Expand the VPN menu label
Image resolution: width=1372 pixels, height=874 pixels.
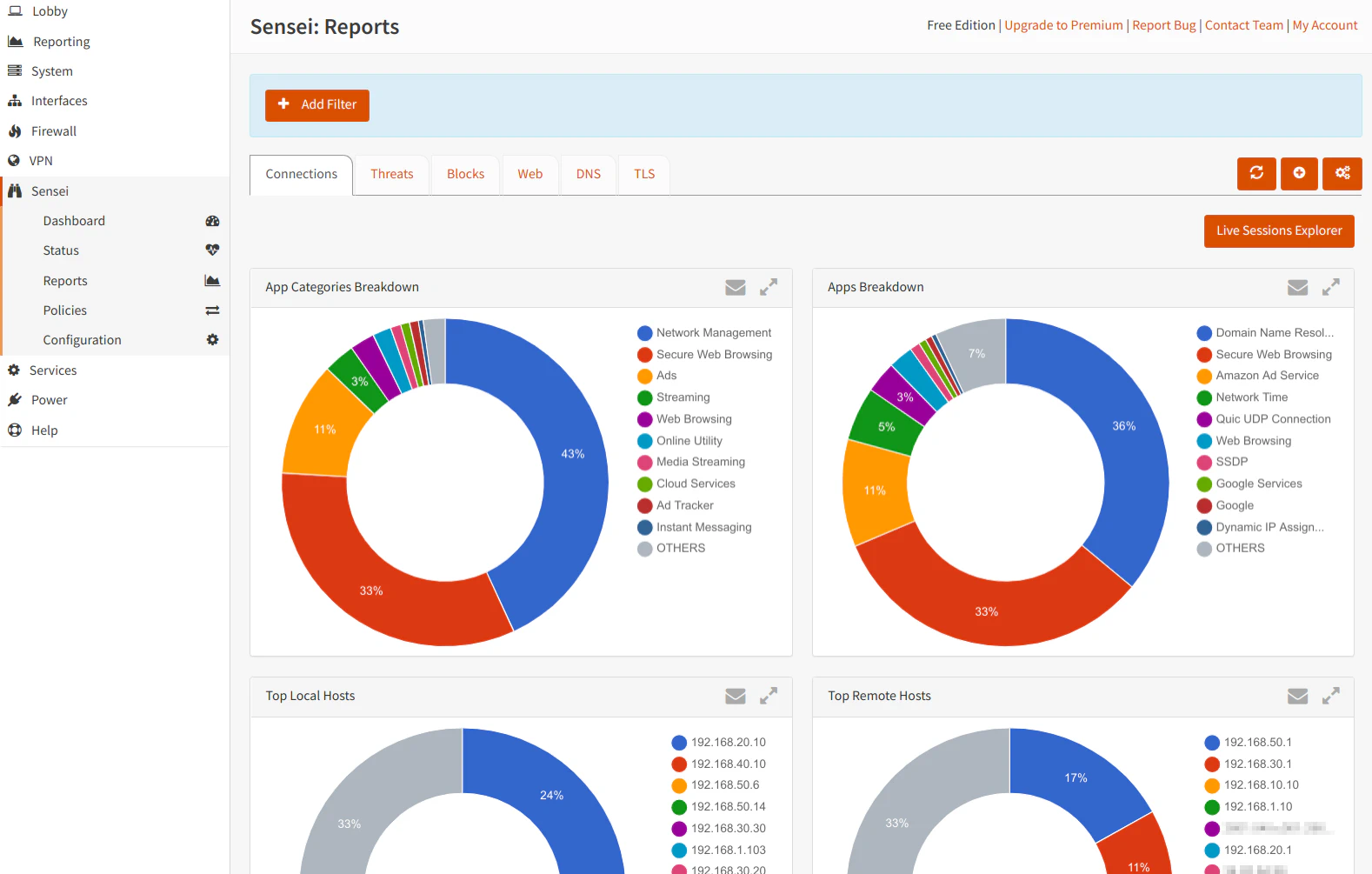click(41, 161)
